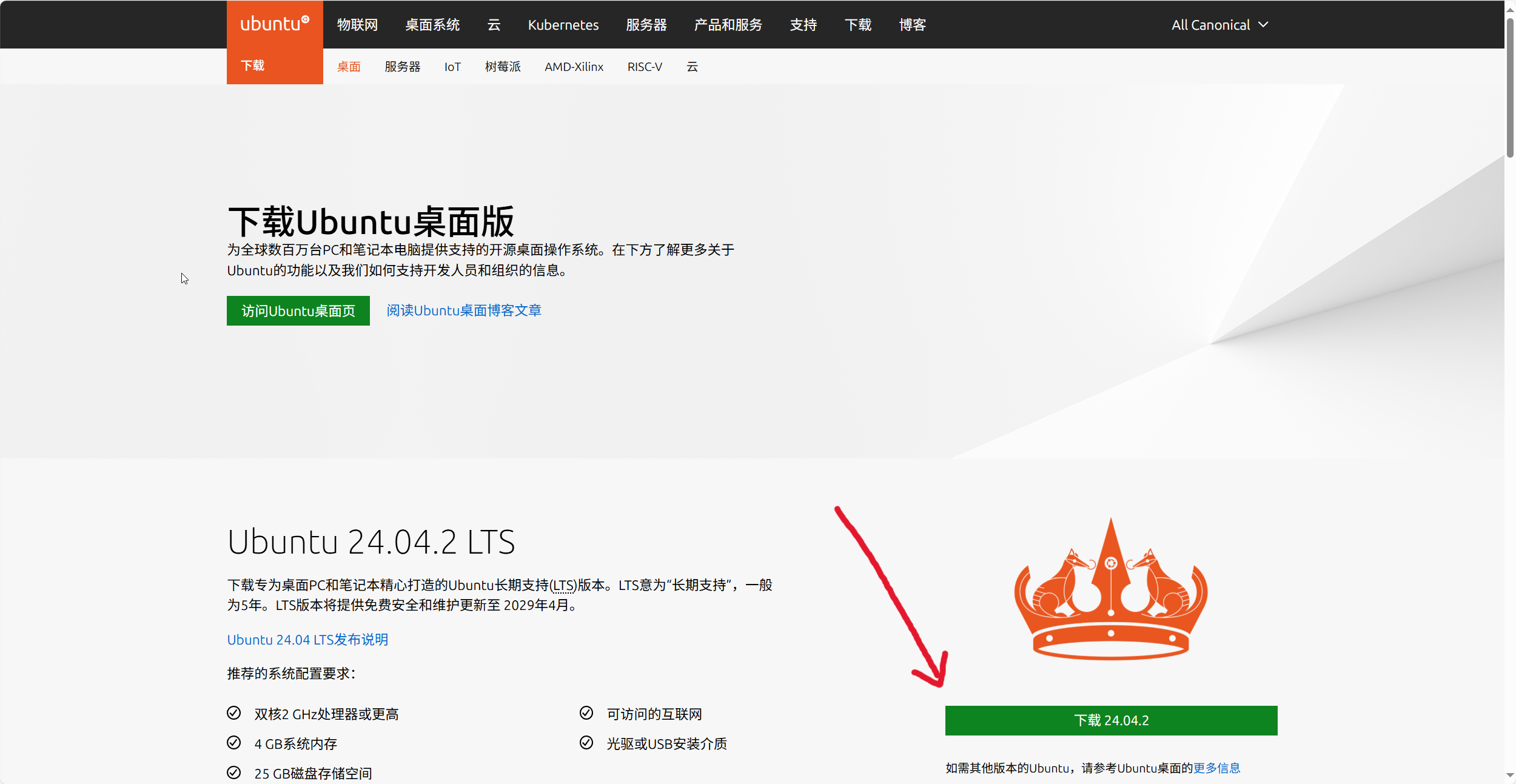1516x784 pixels.
Task: Click the 访问Ubuntu桌面页 green button
Action: point(298,310)
